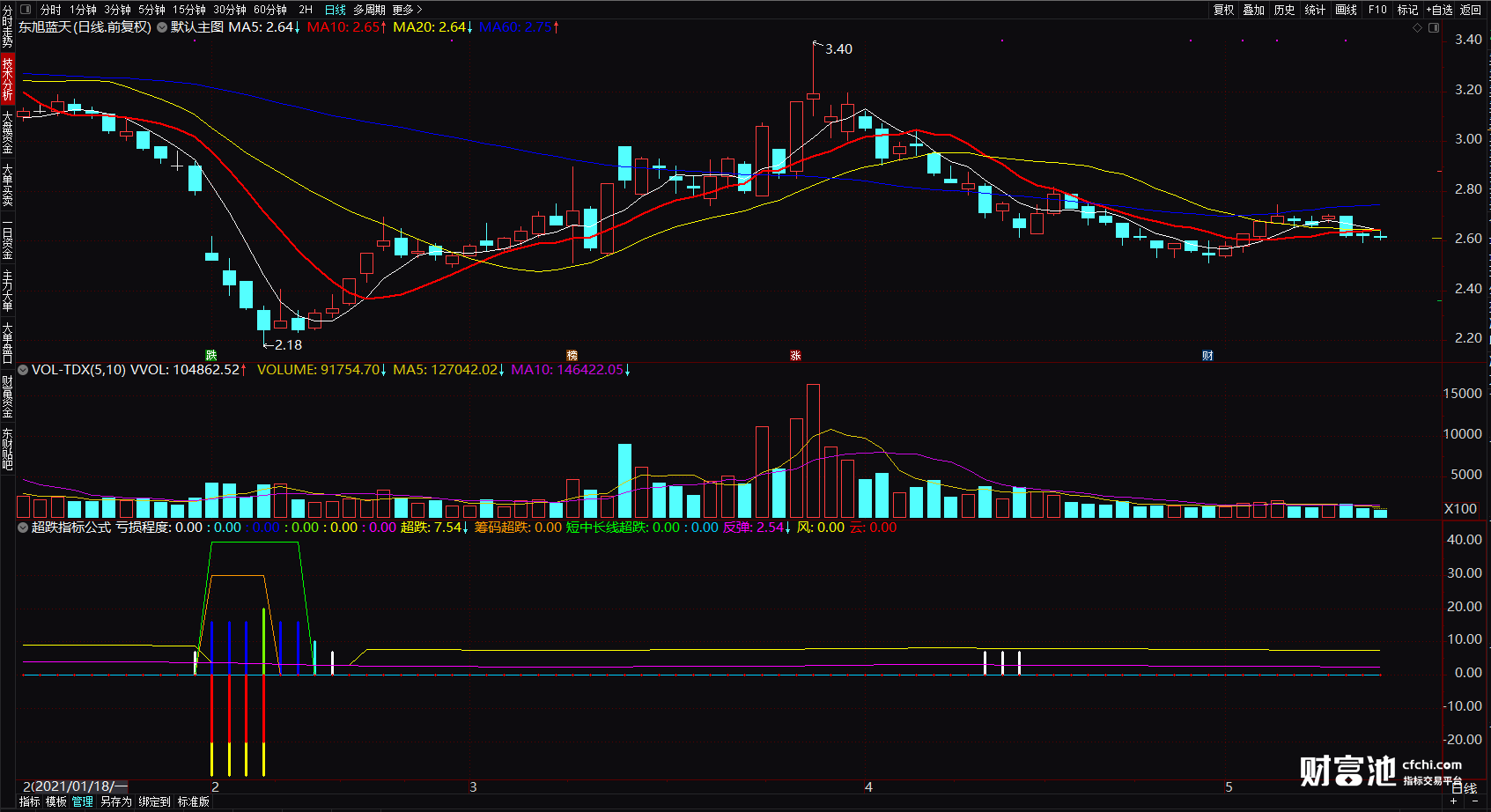
Task: Click the VOLUME: 91754.70 label
Action: (x=321, y=370)
